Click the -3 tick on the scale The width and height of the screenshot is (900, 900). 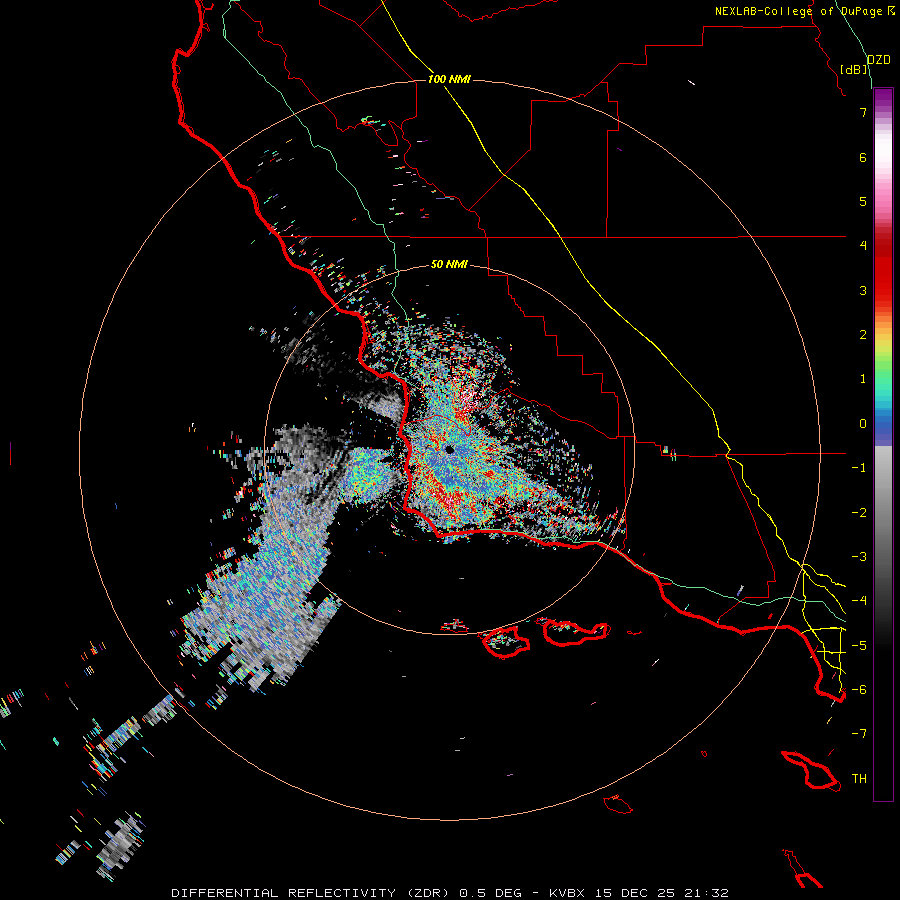[859, 557]
